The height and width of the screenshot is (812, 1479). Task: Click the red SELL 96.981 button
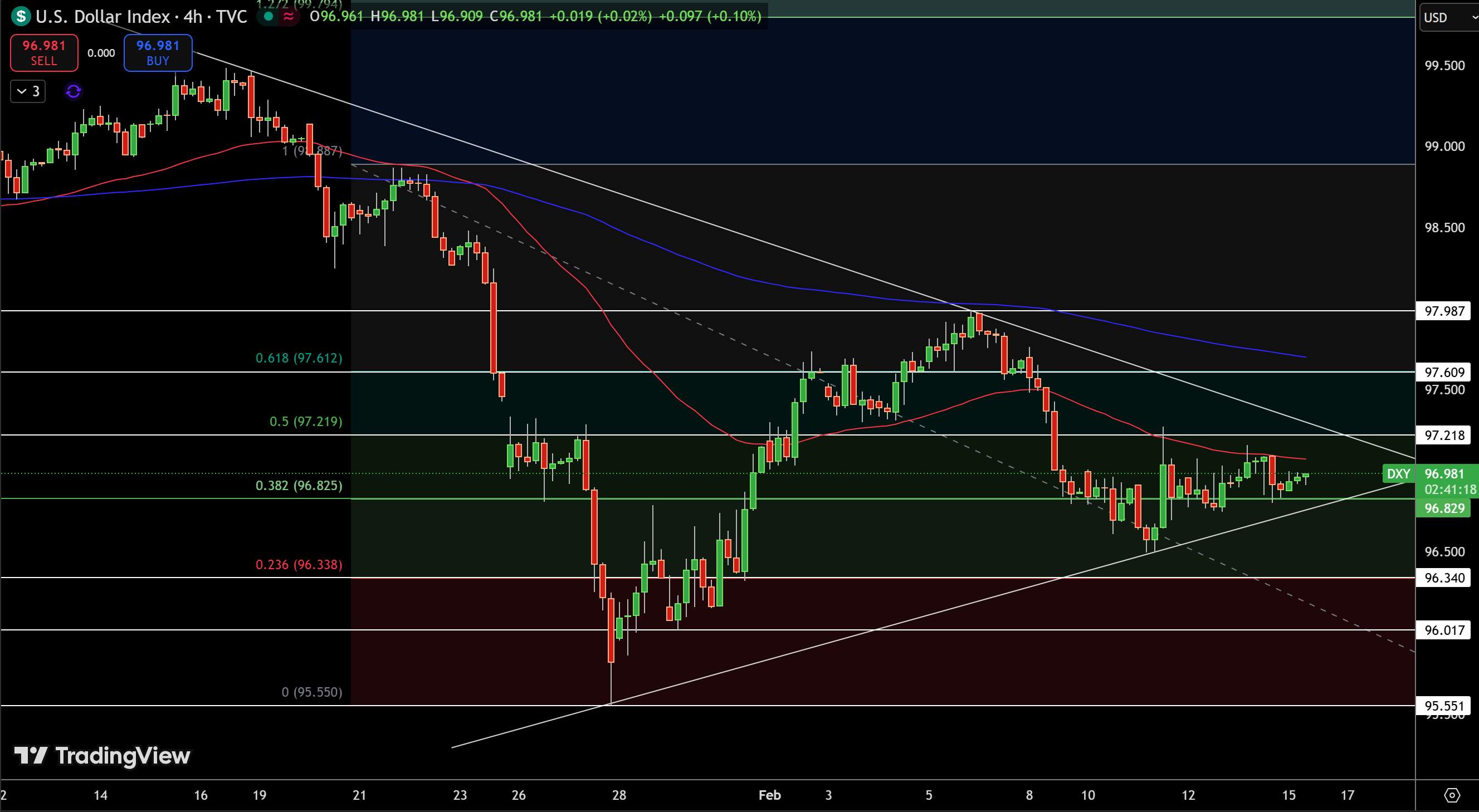point(44,53)
